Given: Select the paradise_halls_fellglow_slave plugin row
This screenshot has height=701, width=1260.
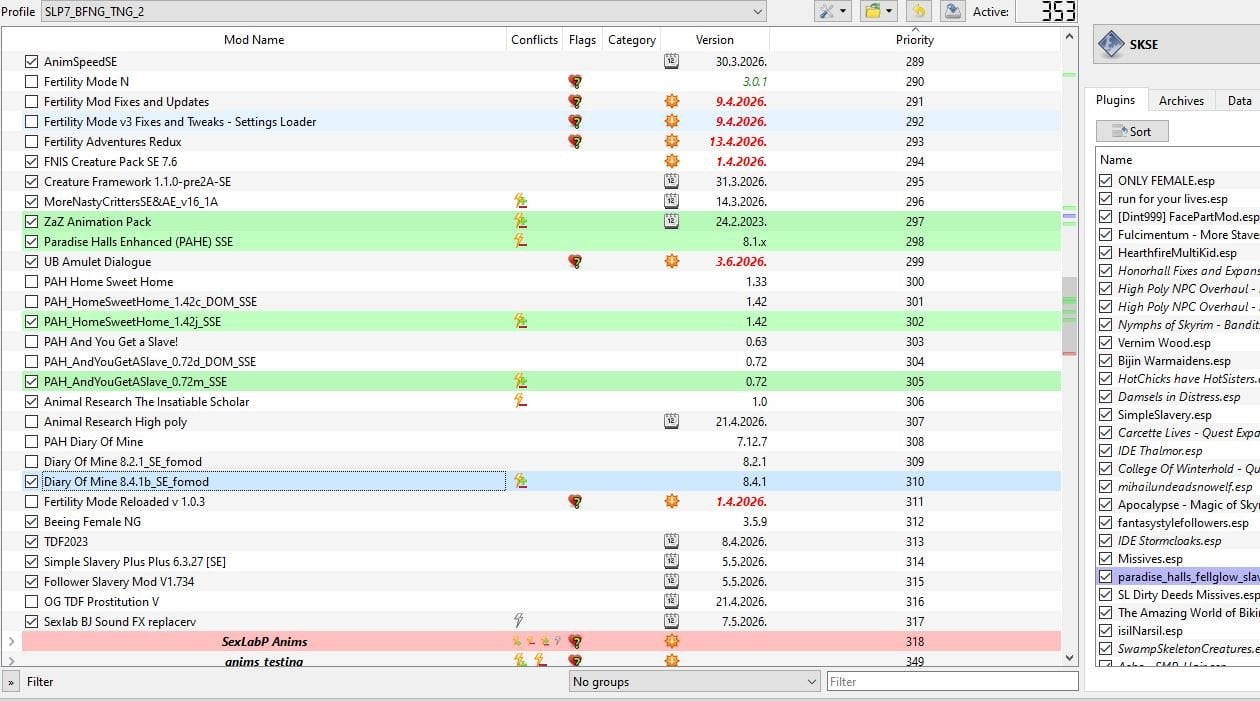Looking at the screenshot, I should point(1178,577).
